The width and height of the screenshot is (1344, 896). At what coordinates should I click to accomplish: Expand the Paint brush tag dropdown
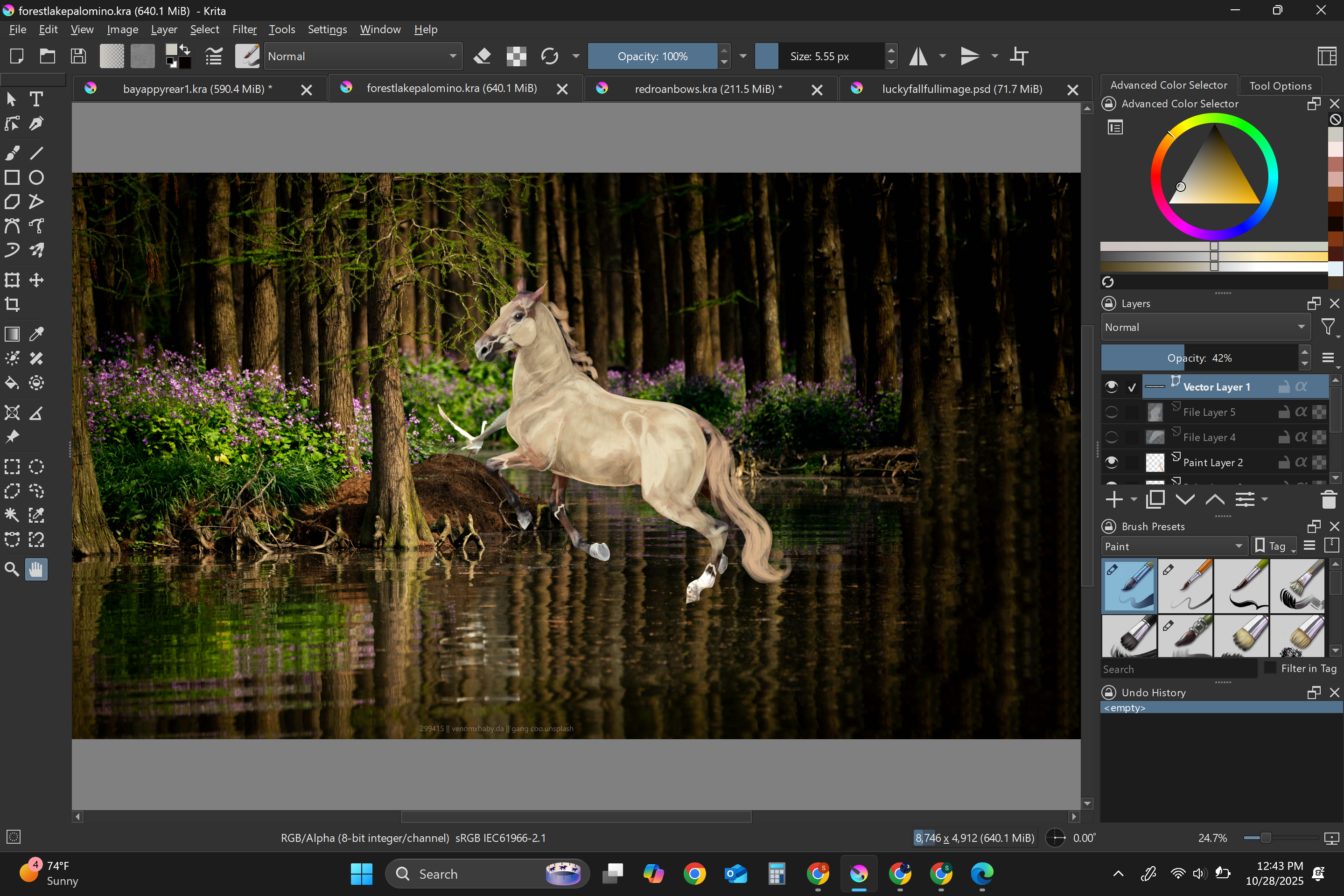pyautogui.click(x=1173, y=546)
